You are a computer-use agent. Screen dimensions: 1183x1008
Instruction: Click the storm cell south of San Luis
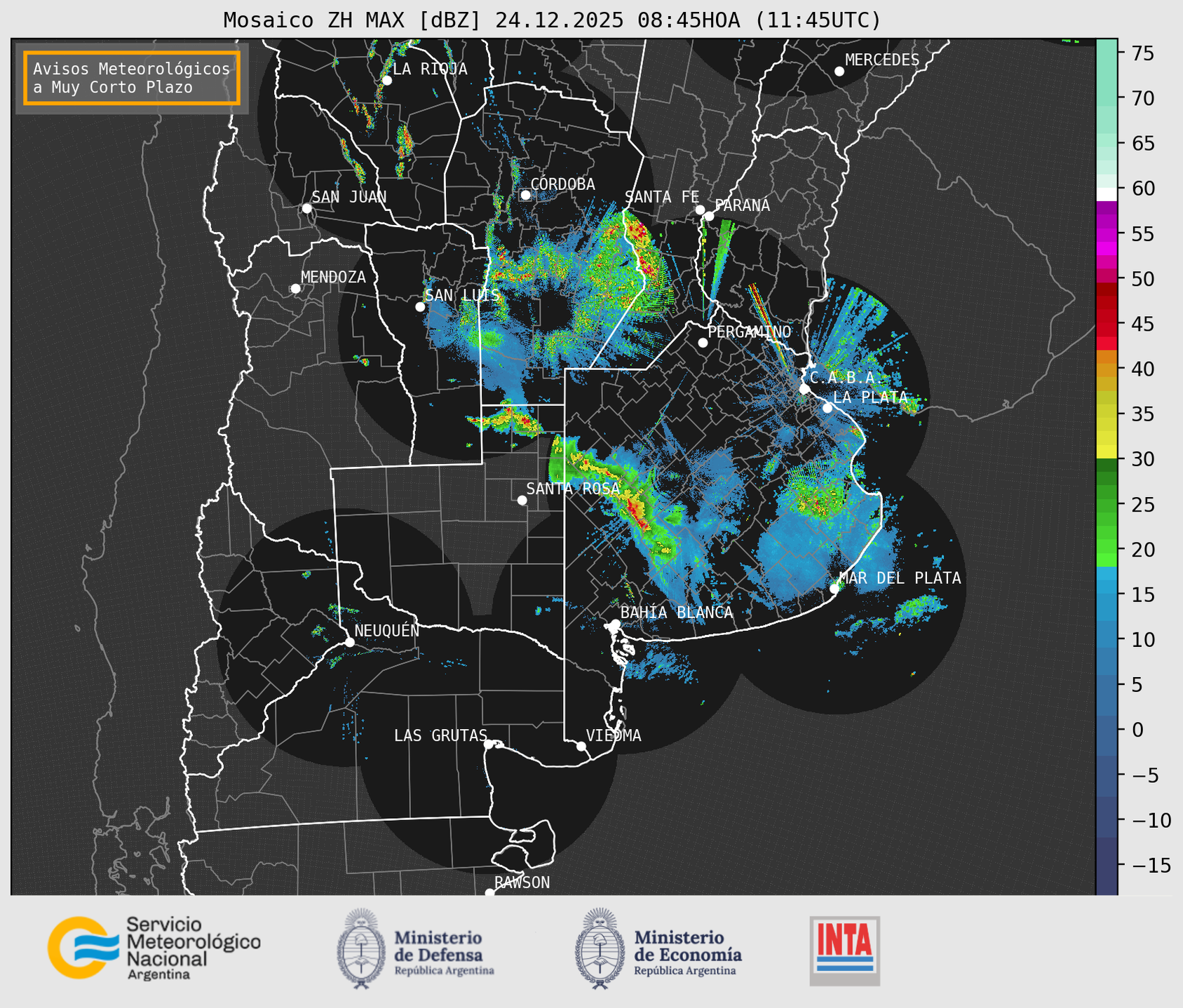[506, 421]
